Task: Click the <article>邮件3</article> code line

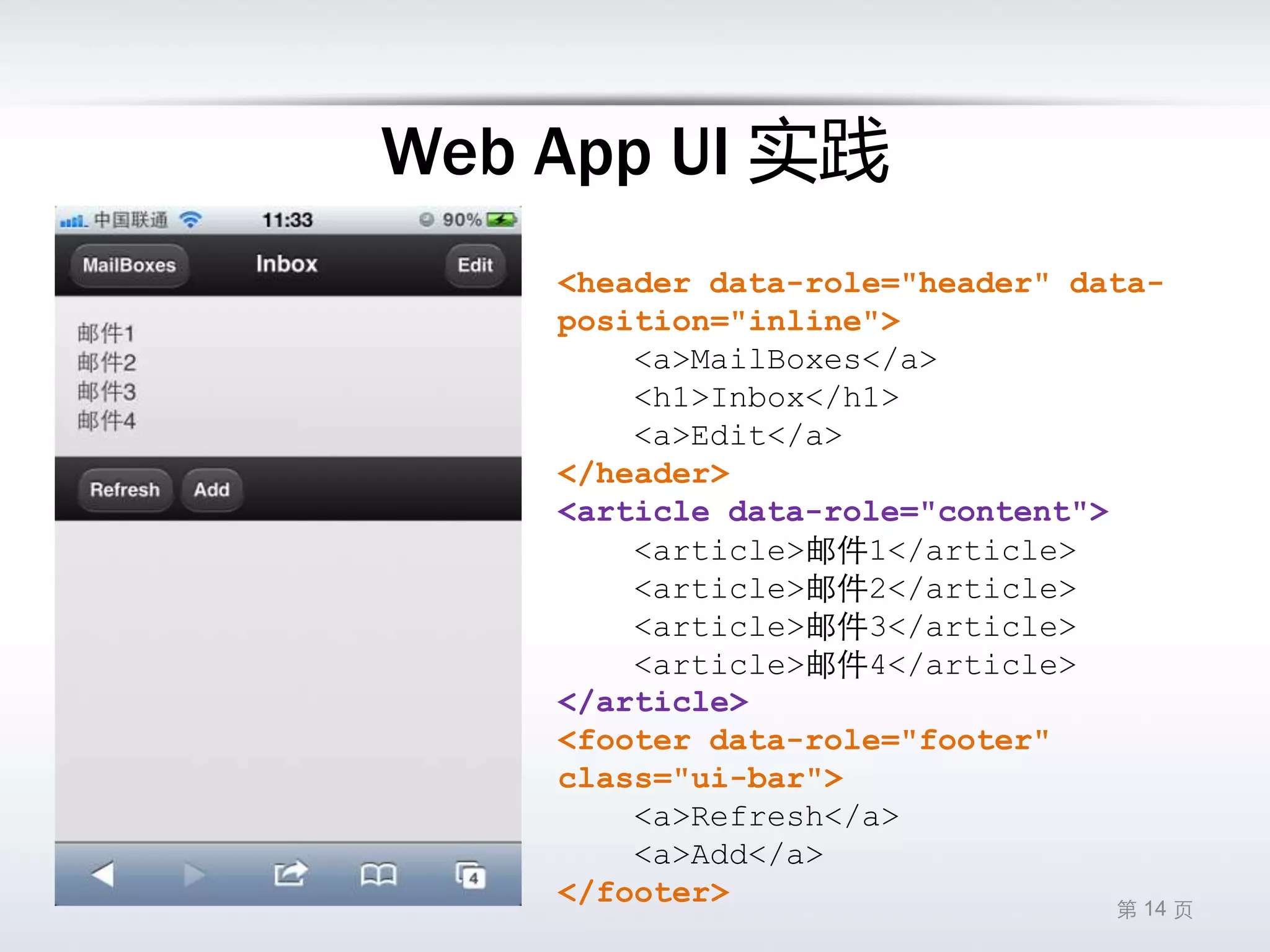Action: [855, 627]
